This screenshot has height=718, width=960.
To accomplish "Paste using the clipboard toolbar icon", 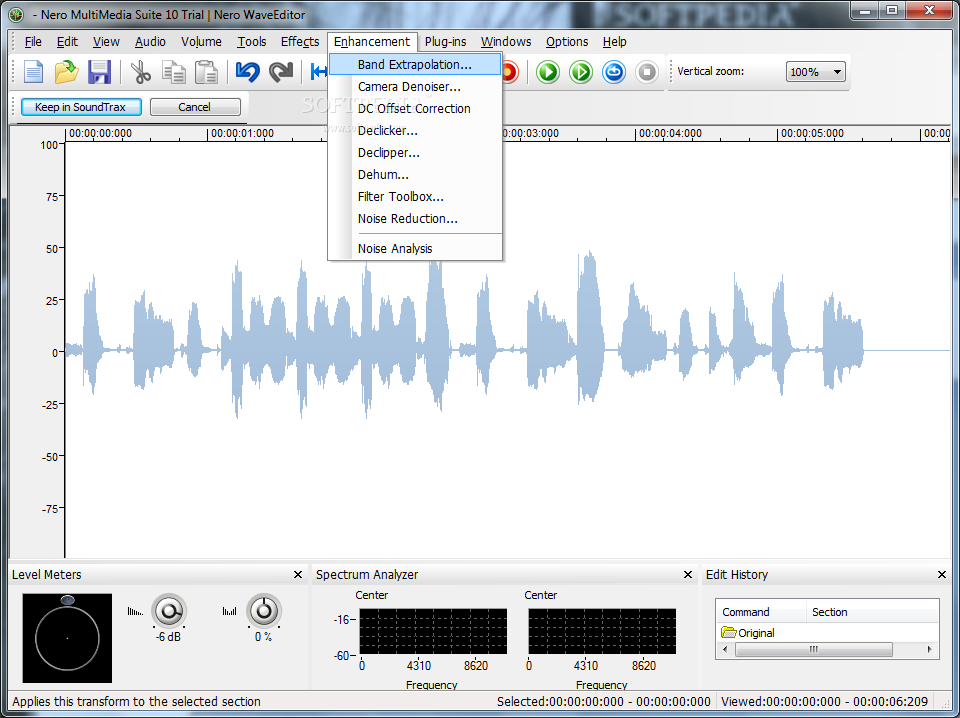I will pos(206,72).
